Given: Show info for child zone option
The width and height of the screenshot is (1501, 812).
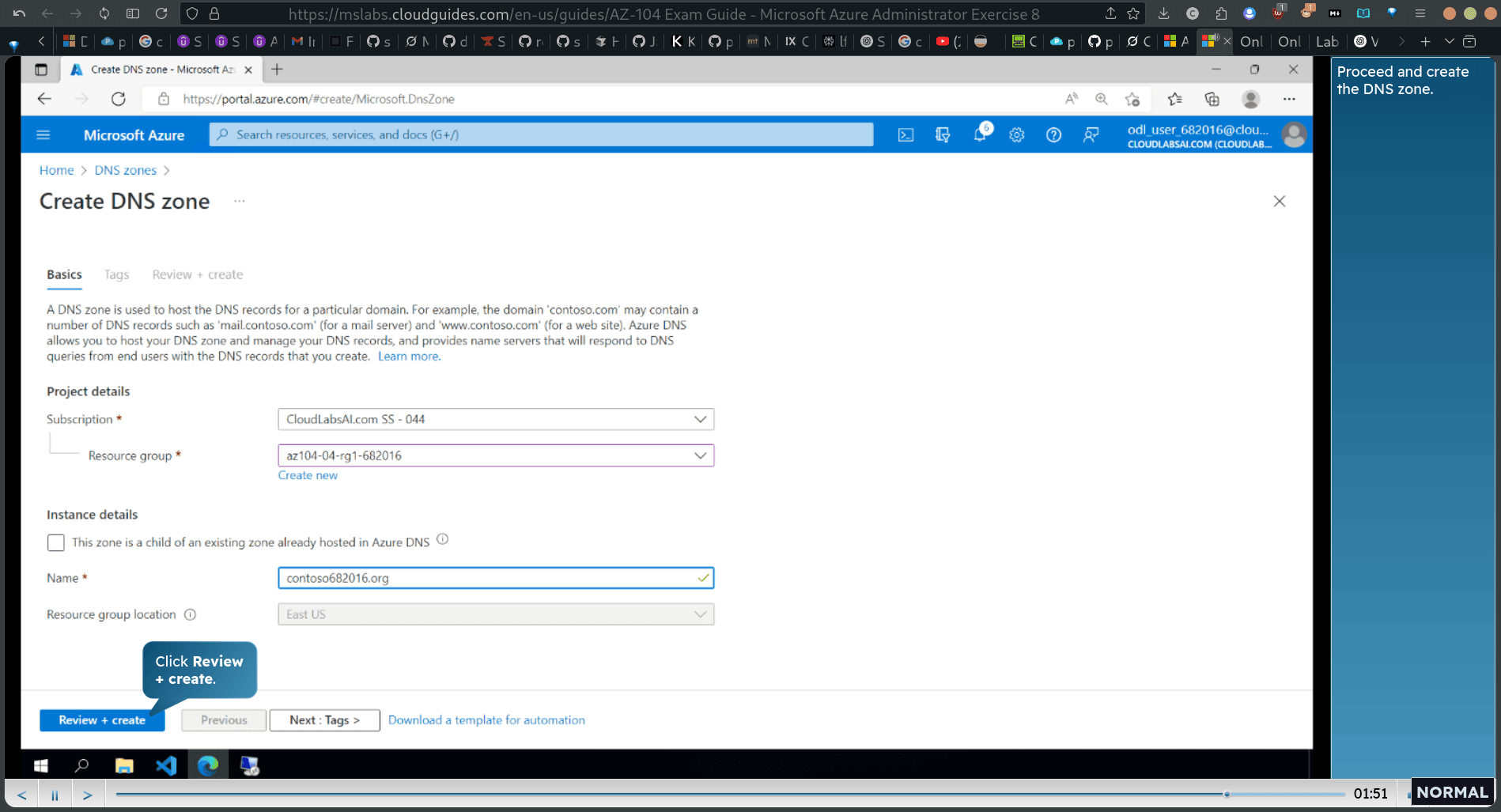Looking at the screenshot, I should coord(443,539).
